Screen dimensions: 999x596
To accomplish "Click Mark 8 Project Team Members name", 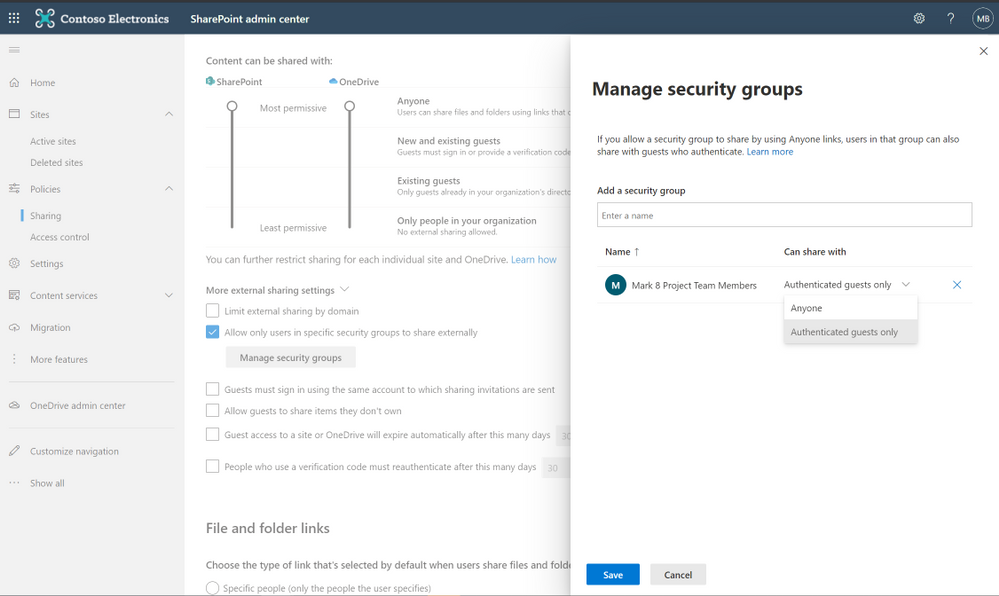I will coord(694,286).
